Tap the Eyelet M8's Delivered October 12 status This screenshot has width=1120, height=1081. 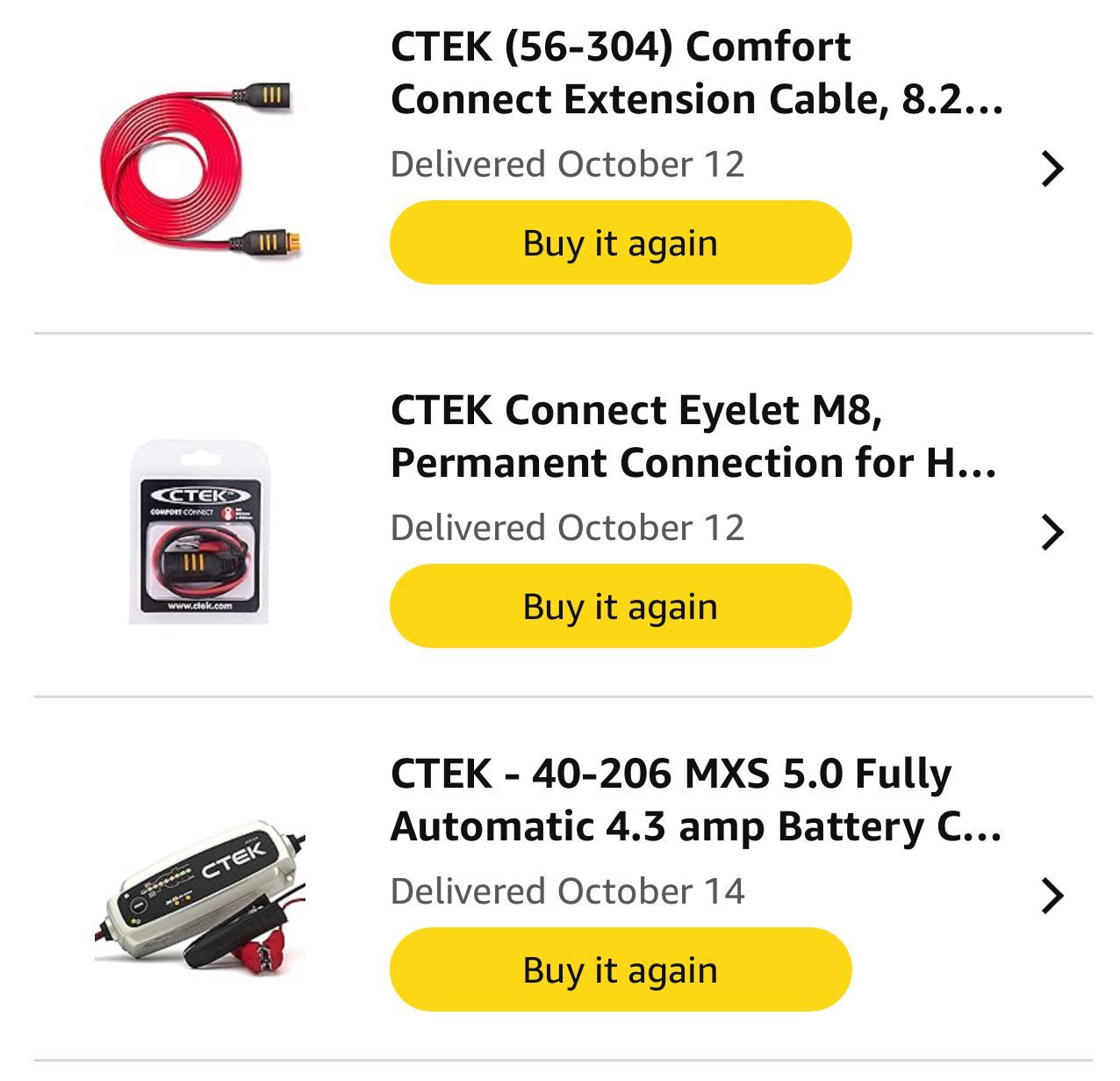567,529
